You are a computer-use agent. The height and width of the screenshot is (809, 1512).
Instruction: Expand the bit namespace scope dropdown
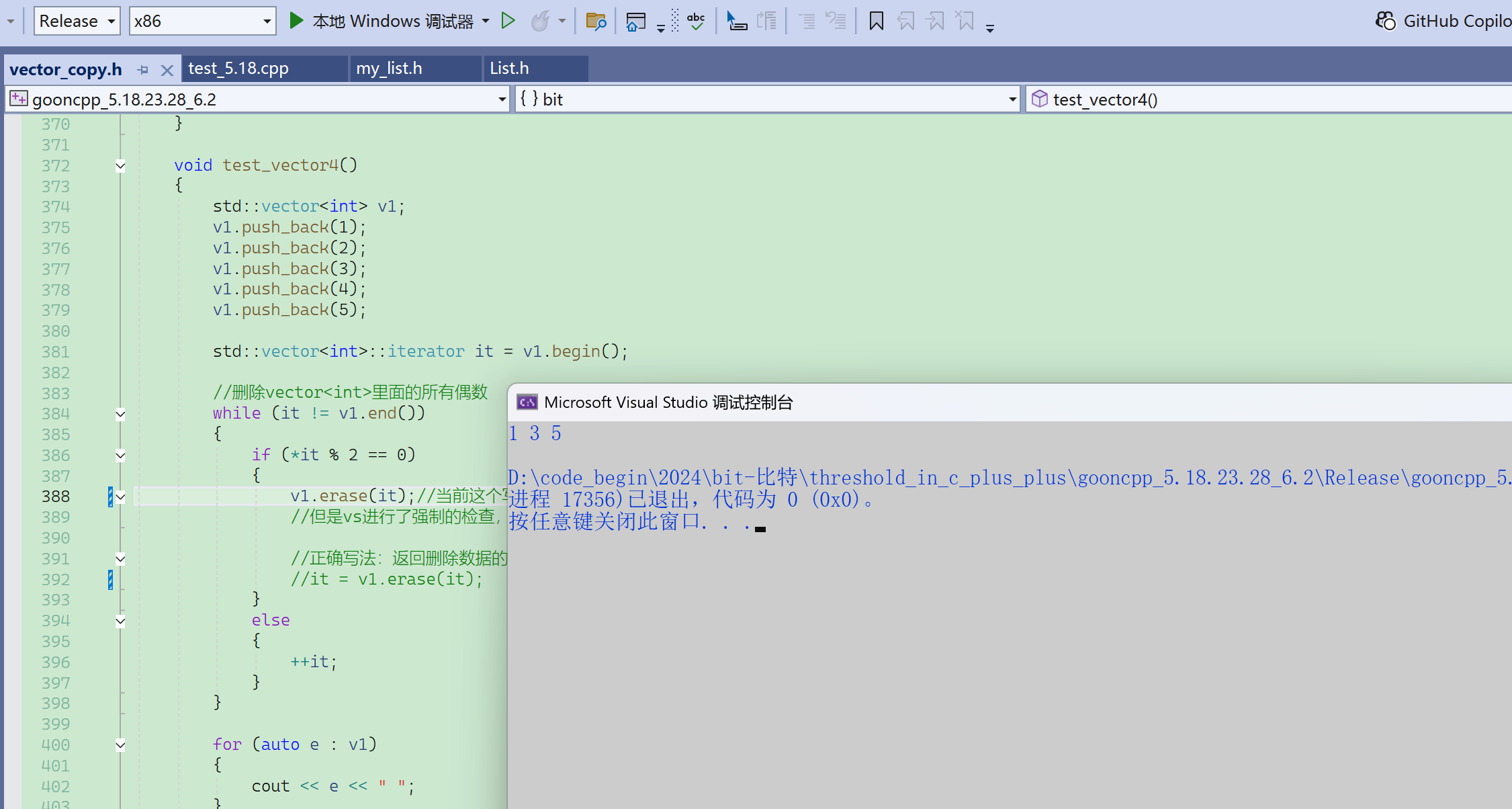[x=1012, y=99]
